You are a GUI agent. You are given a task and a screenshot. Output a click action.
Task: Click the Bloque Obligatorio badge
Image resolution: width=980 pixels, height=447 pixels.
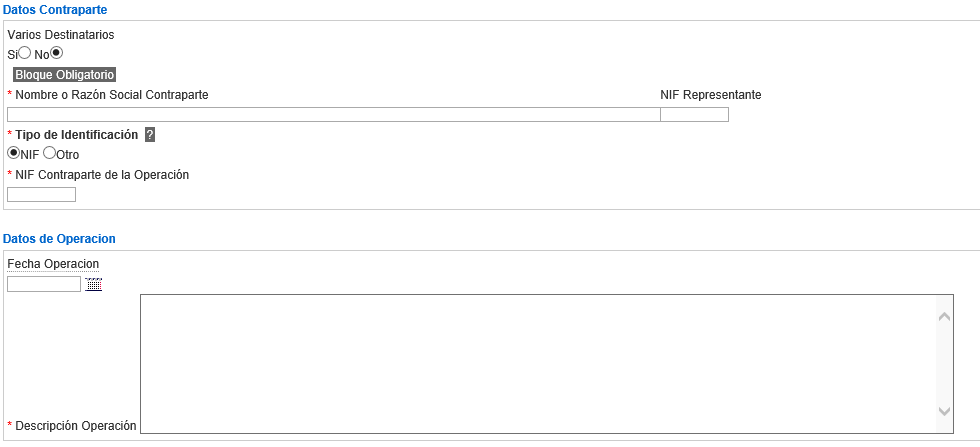click(x=64, y=75)
